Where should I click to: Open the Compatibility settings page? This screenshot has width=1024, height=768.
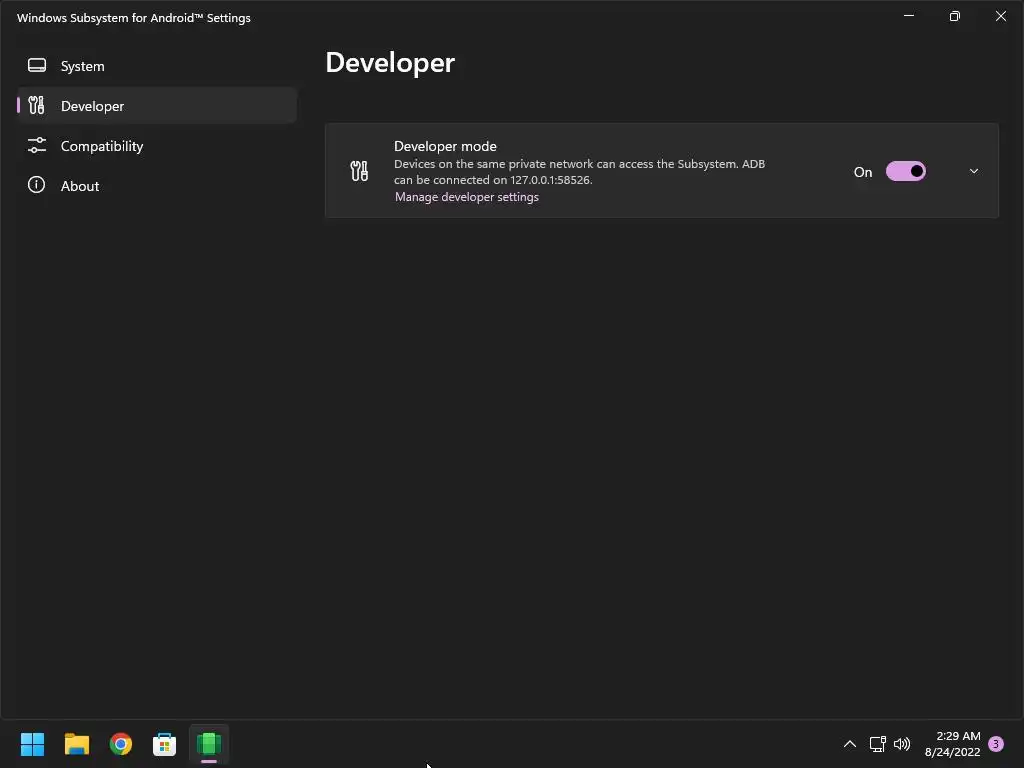point(157,146)
